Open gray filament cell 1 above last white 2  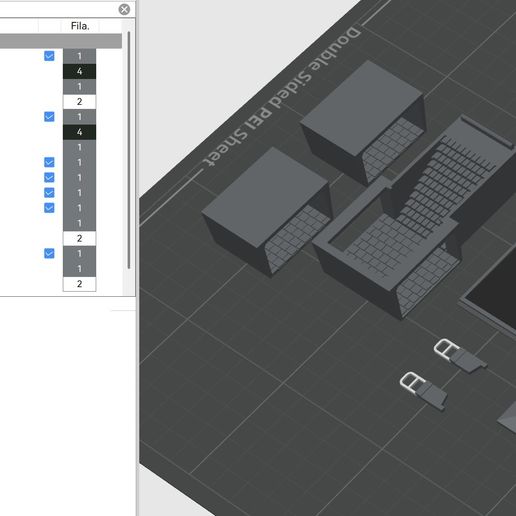[79, 269]
